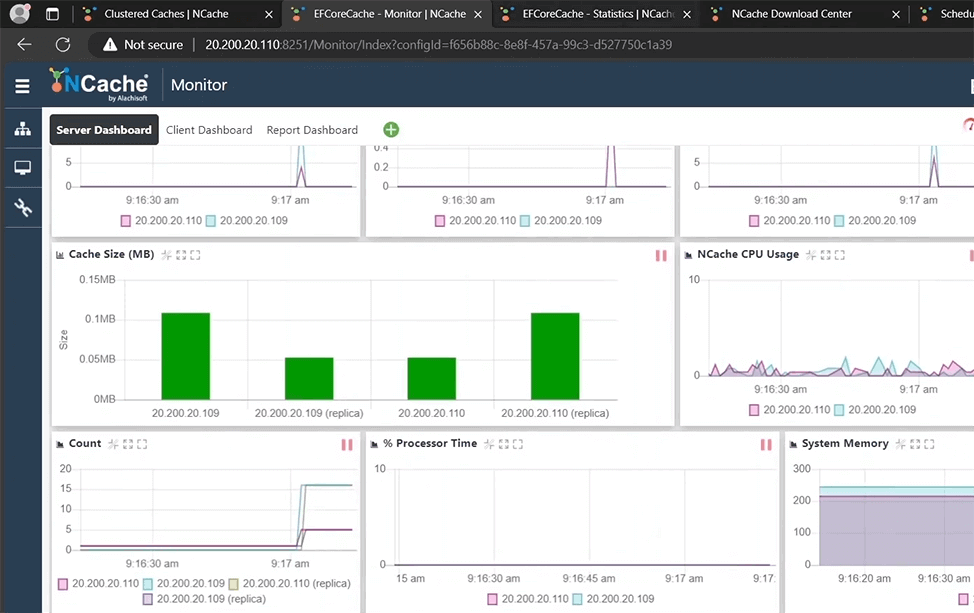The width and height of the screenshot is (974, 613).
Task: Click the pin icon beside System Memory
Action: [900, 444]
